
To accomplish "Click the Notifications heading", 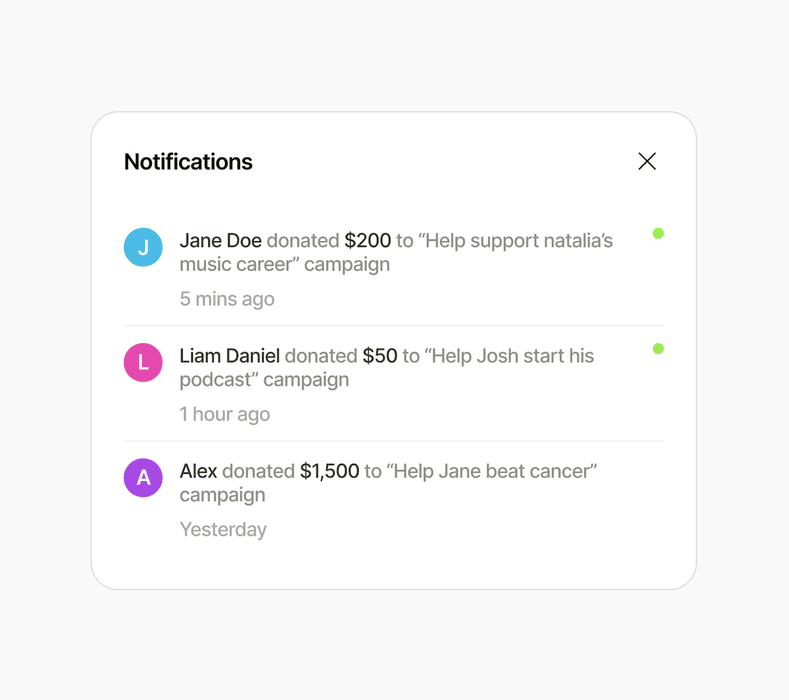I will pos(188,162).
